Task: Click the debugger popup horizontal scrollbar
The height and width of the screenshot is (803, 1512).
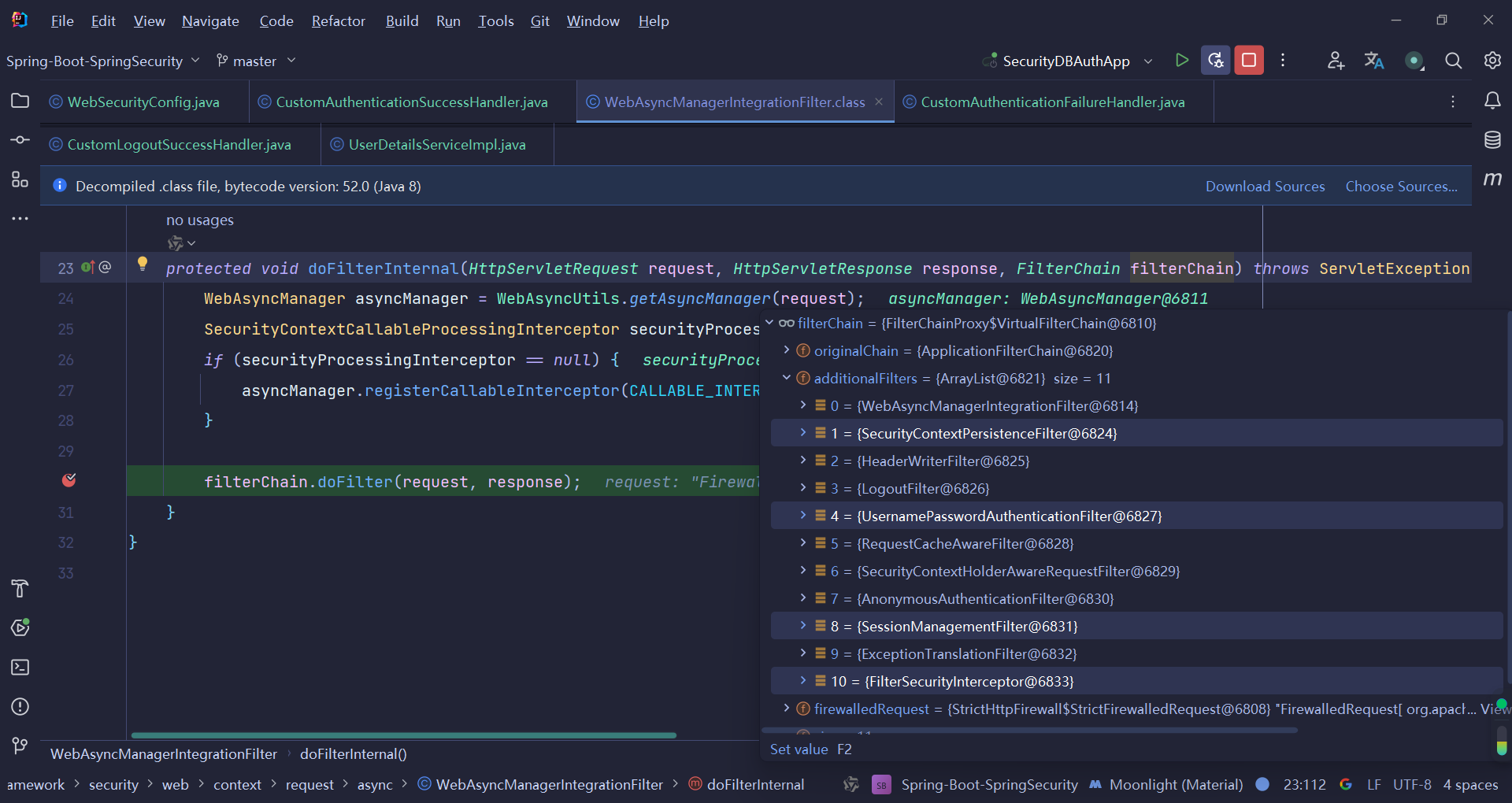Action: (1032, 731)
